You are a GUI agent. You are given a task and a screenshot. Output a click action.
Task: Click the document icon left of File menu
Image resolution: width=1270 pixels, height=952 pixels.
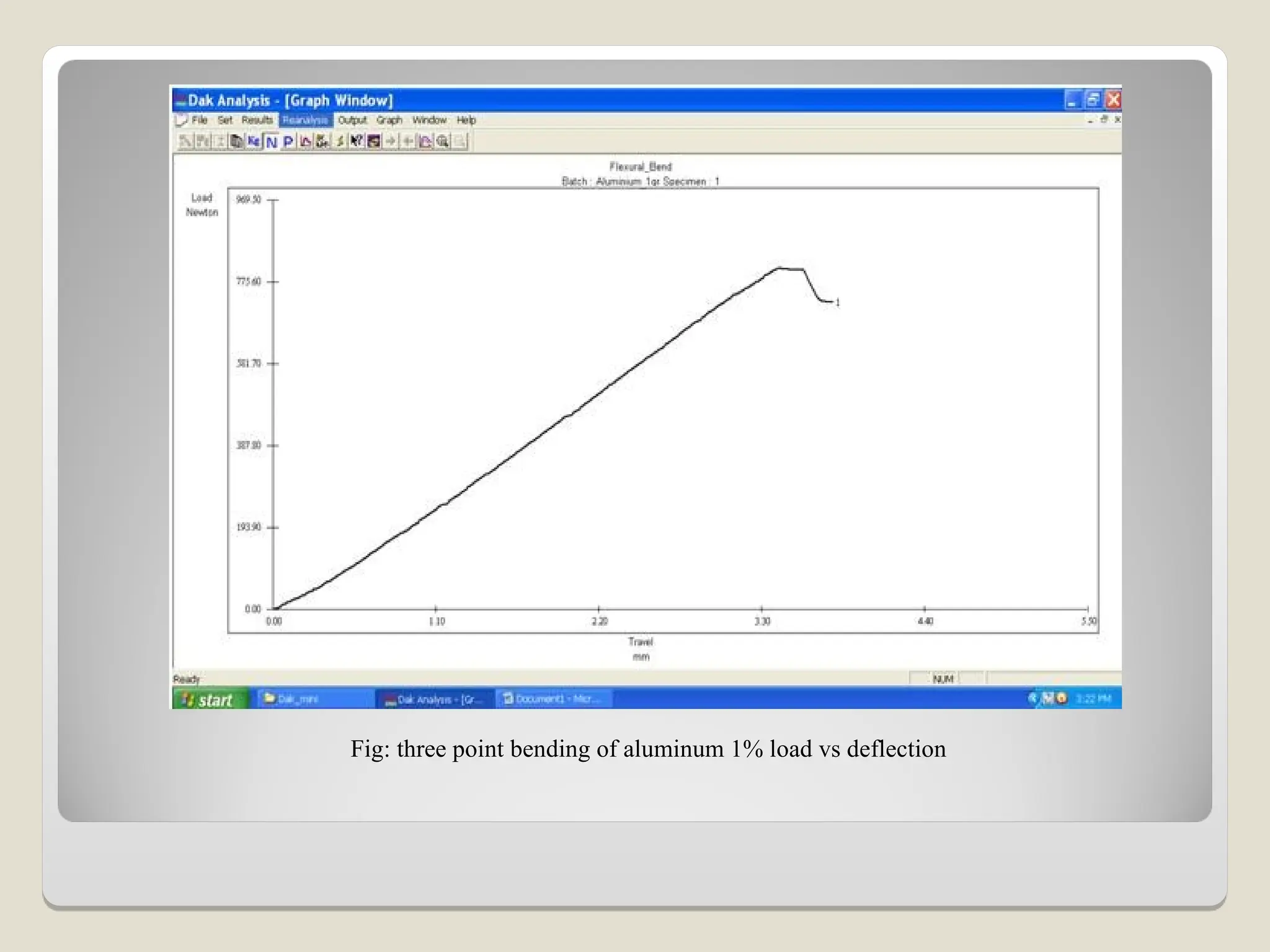(180, 120)
